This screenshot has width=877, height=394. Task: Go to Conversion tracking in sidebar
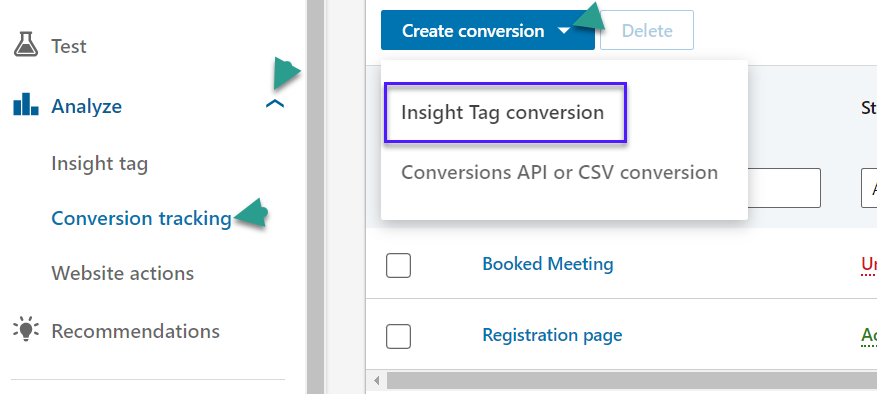pyautogui.click(x=142, y=218)
